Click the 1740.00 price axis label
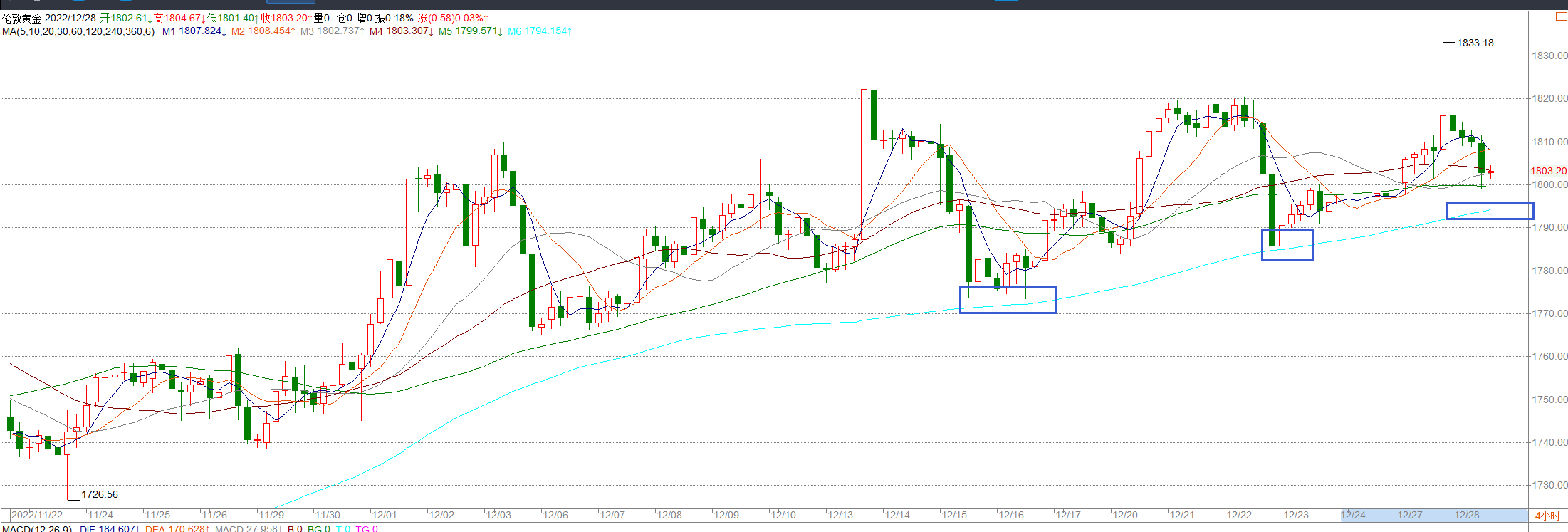The image size is (1568, 532). tap(1549, 442)
